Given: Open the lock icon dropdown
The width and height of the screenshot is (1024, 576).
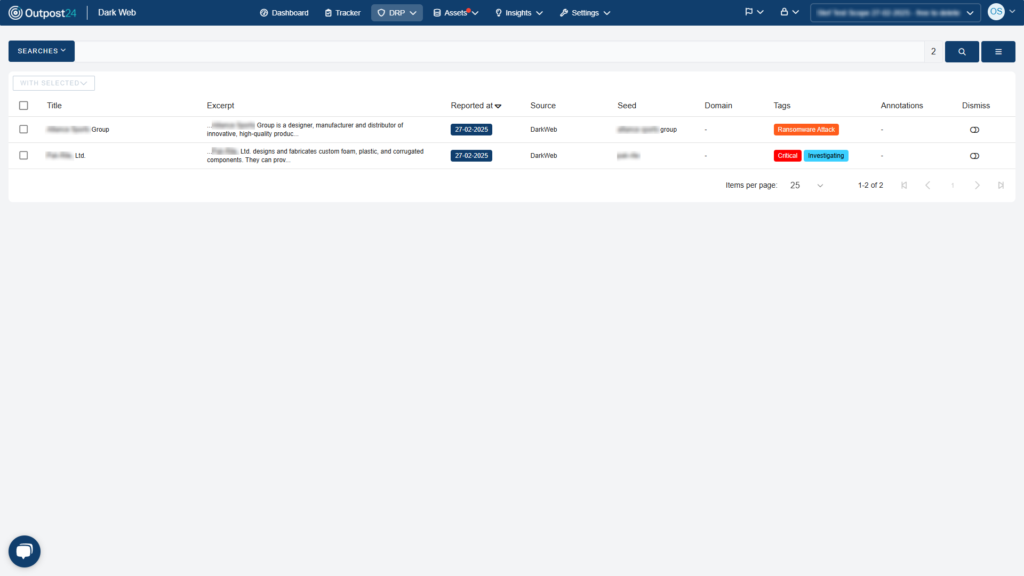Looking at the screenshot, I should coord(789,12).
